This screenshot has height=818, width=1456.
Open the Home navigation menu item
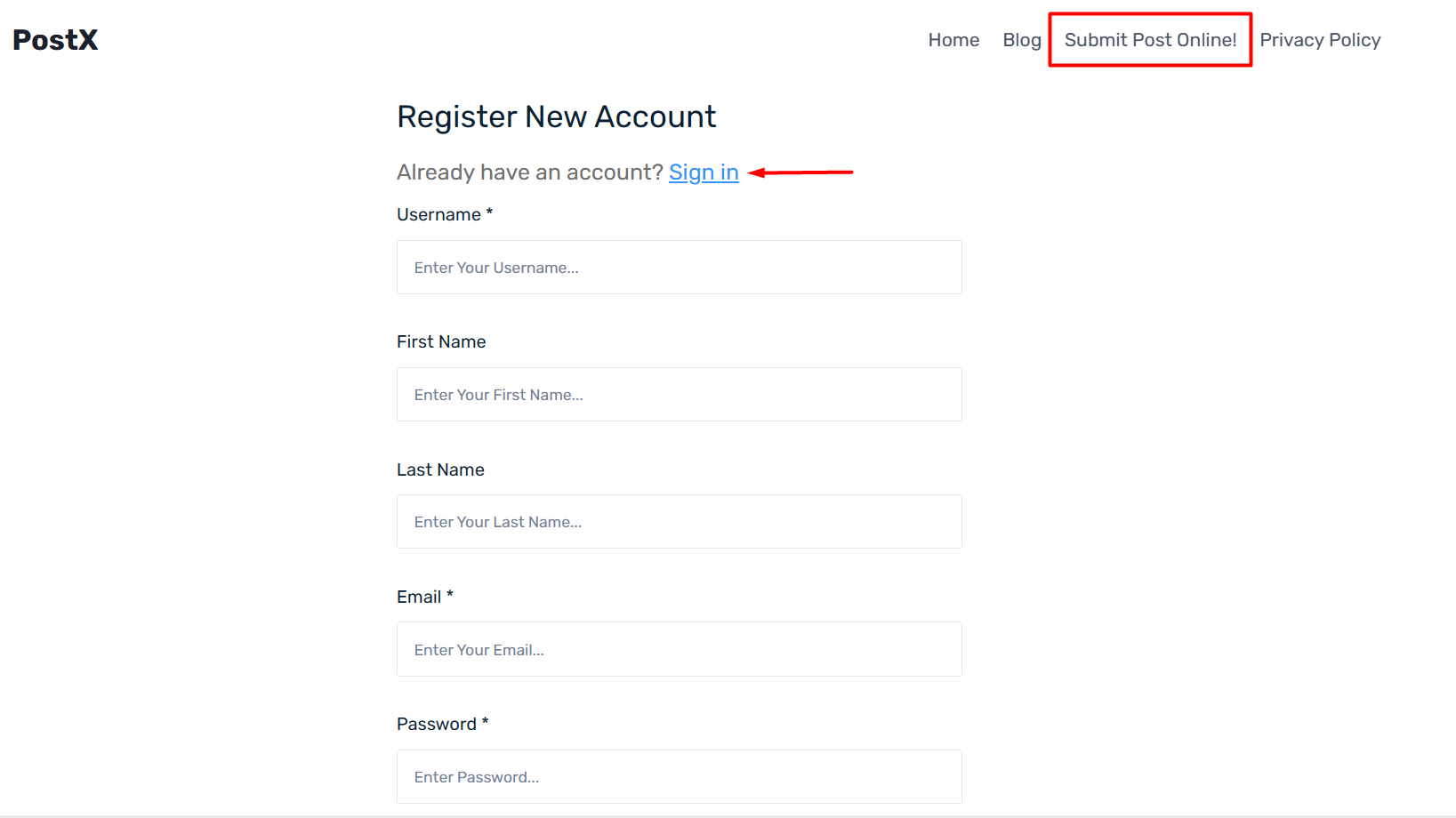coord(953,39)
